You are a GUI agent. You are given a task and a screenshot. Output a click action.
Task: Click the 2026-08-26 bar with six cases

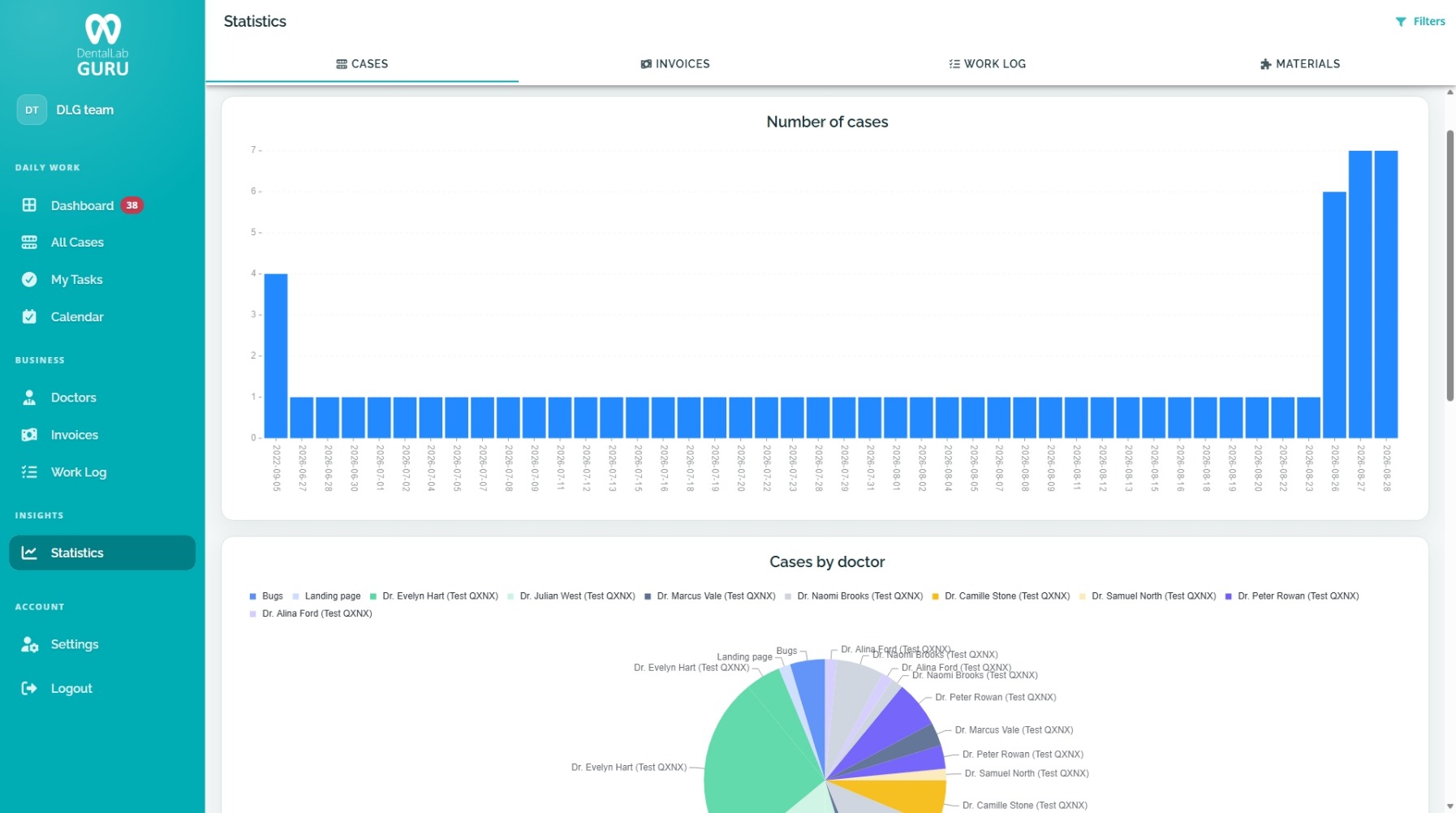point(1334,315)
